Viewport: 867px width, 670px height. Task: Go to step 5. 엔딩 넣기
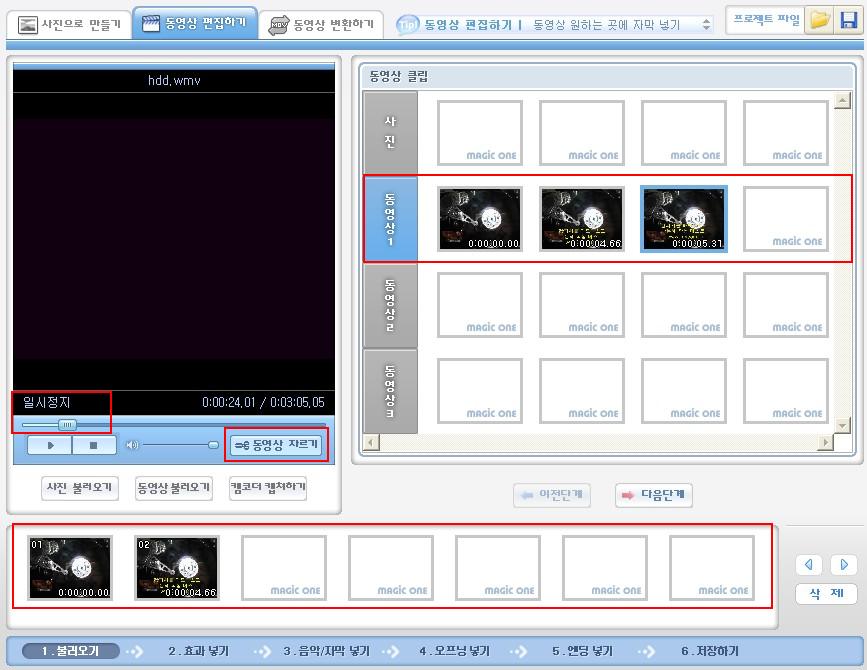coord(582,651)
